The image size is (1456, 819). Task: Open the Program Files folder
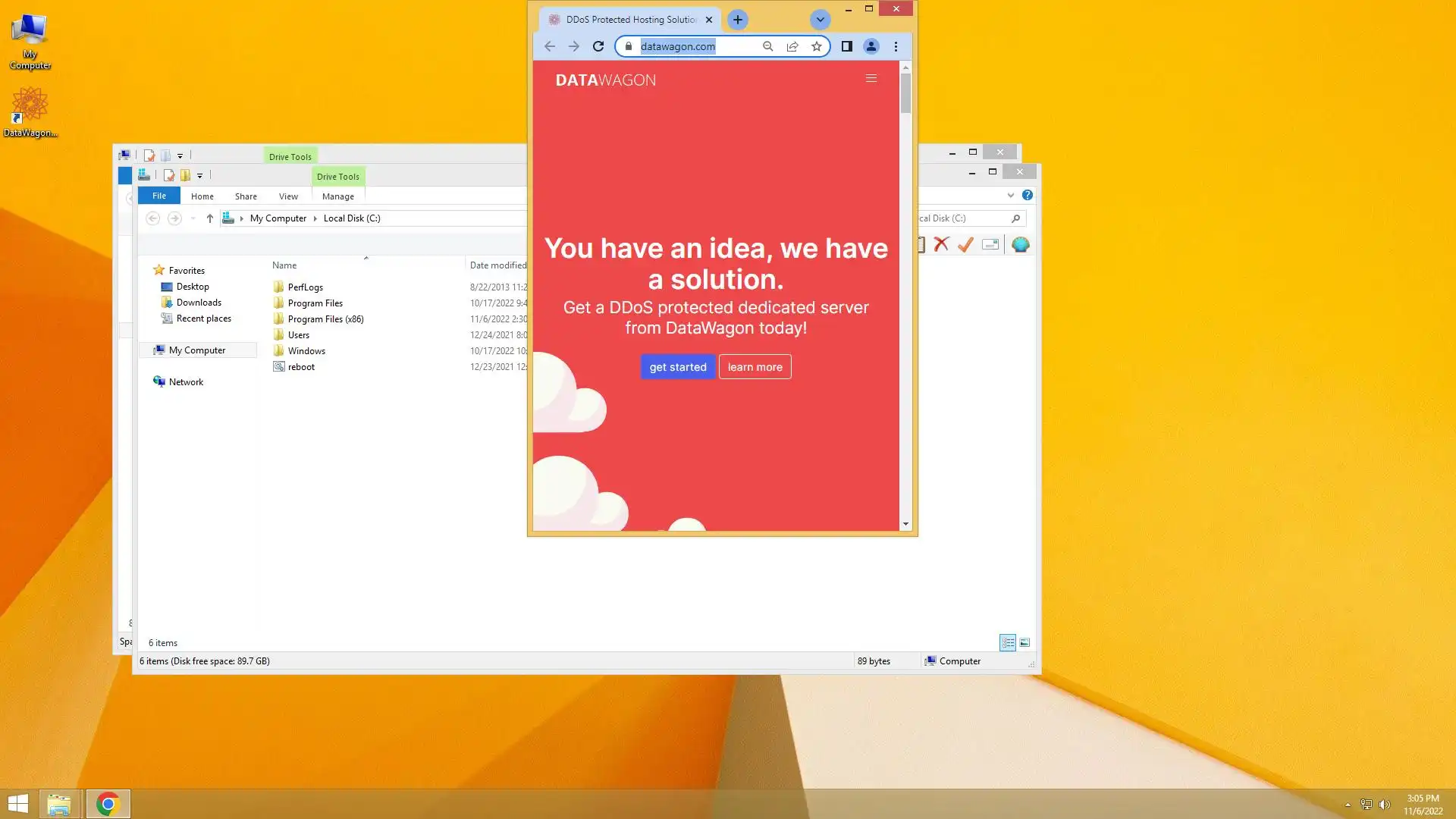[315, 303]
